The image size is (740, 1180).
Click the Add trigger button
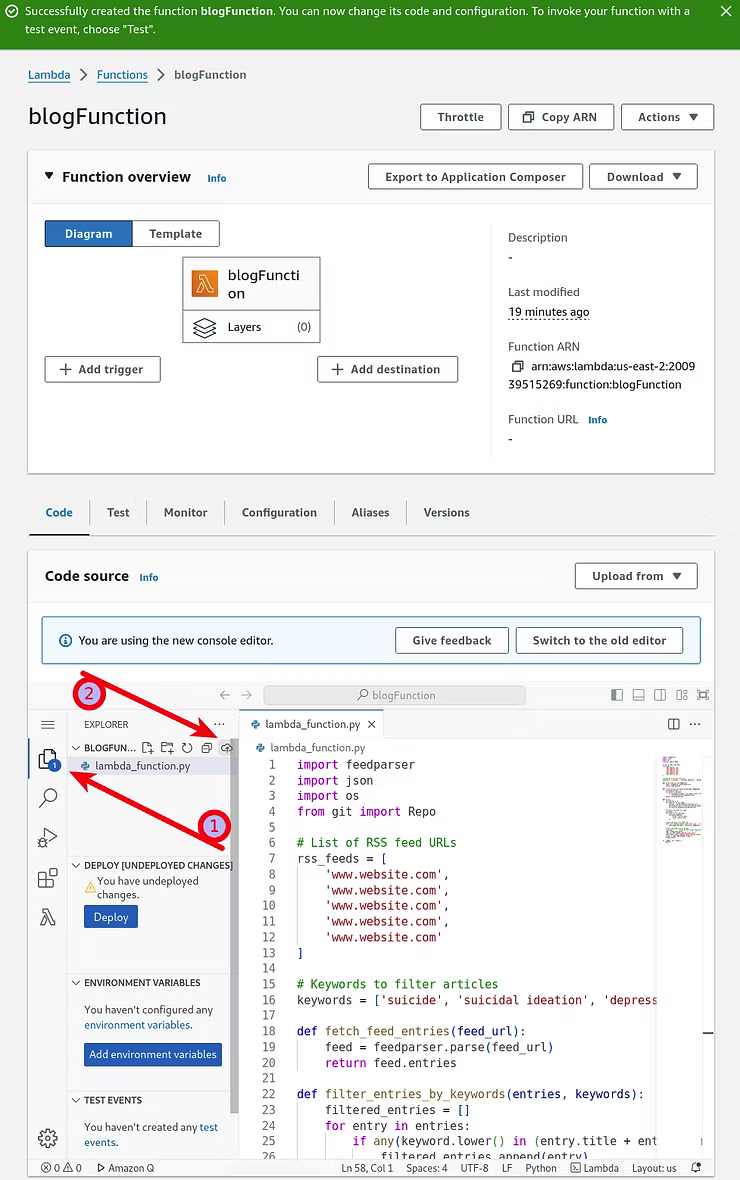pos(102,369)
